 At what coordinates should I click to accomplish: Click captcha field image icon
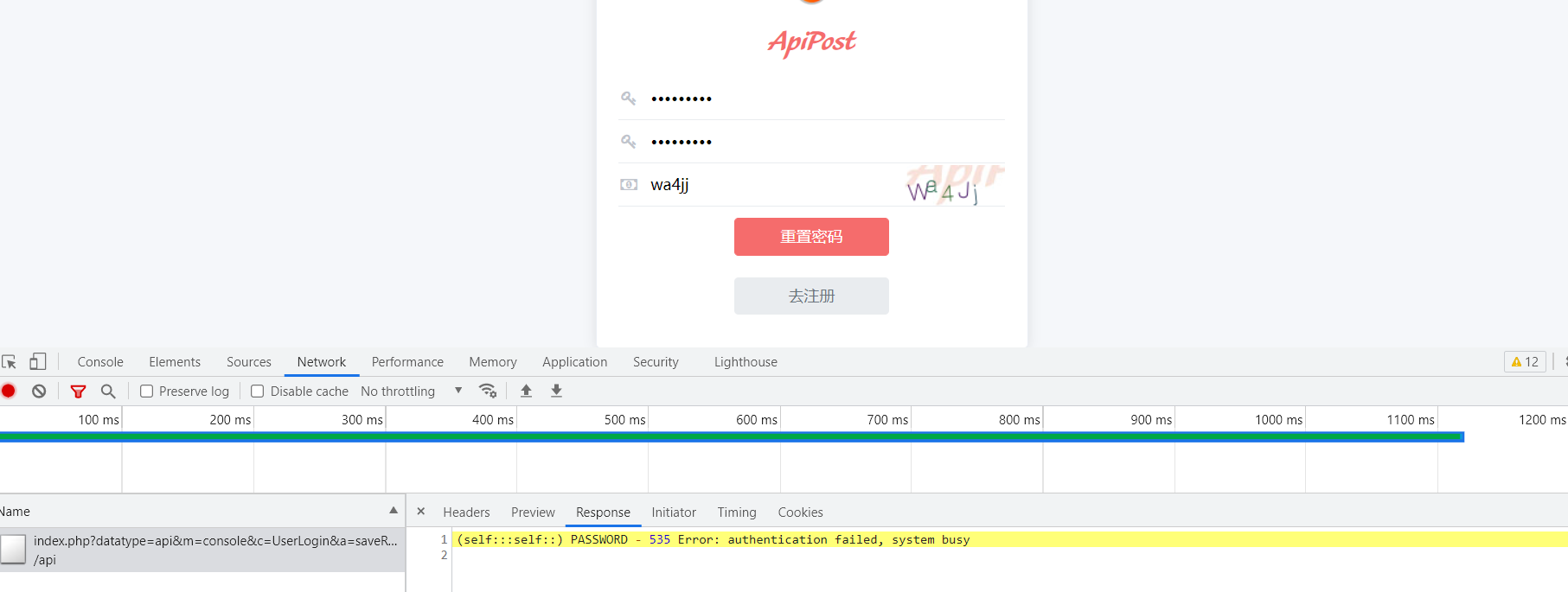click(629, 184)
